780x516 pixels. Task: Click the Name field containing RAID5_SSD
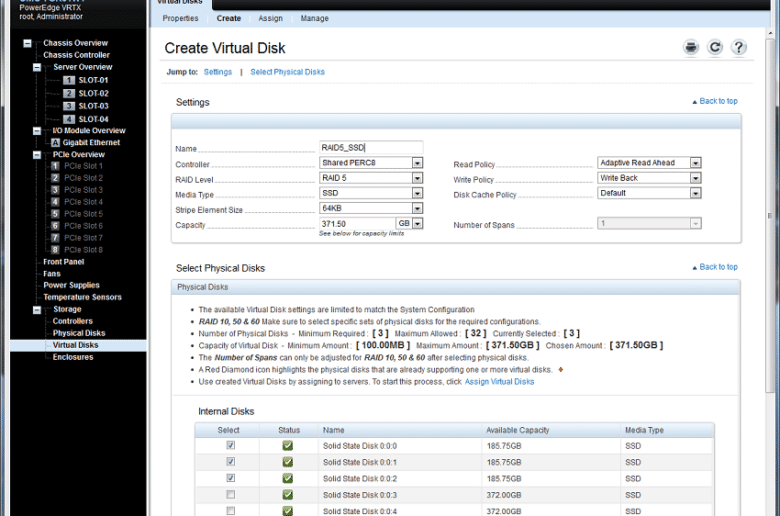click(x=371, y=147)
